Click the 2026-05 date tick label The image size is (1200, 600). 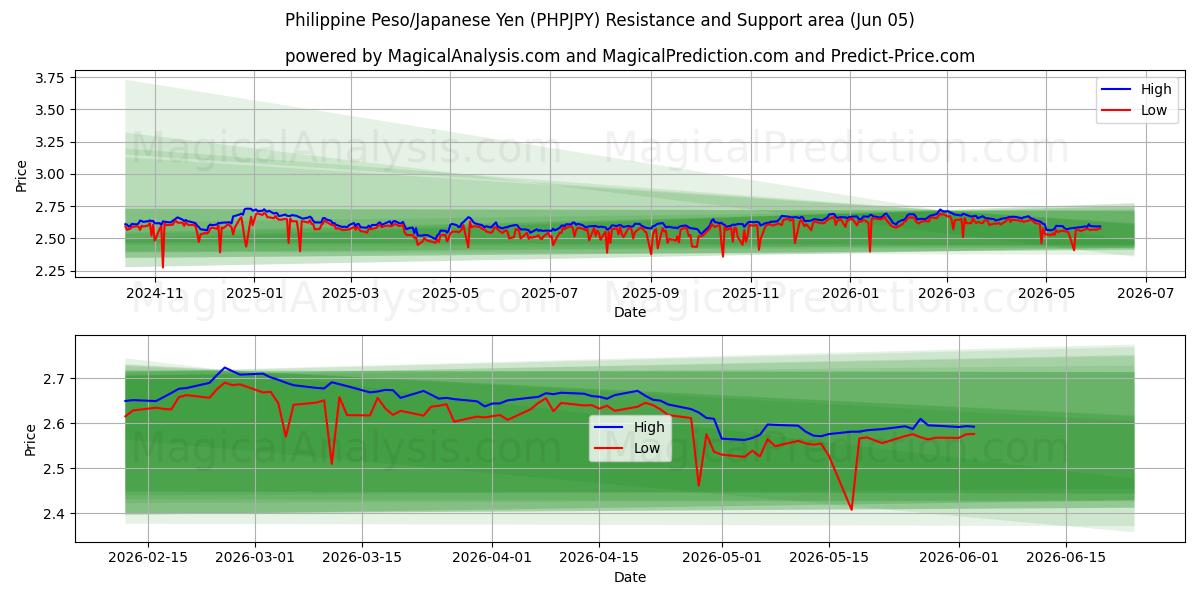[1046, 293]
